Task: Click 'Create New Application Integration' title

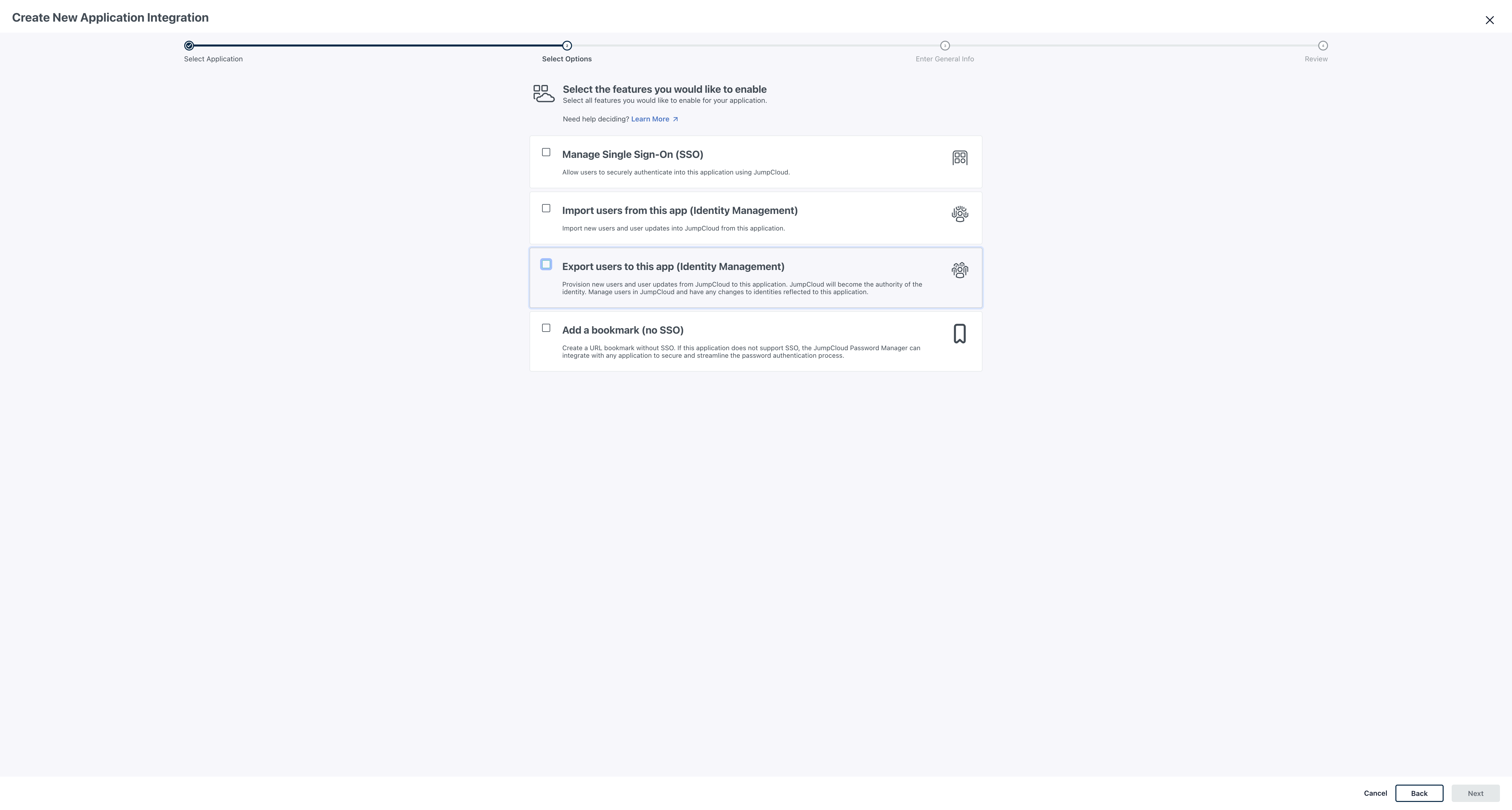Action: click(x=110, y=18)
